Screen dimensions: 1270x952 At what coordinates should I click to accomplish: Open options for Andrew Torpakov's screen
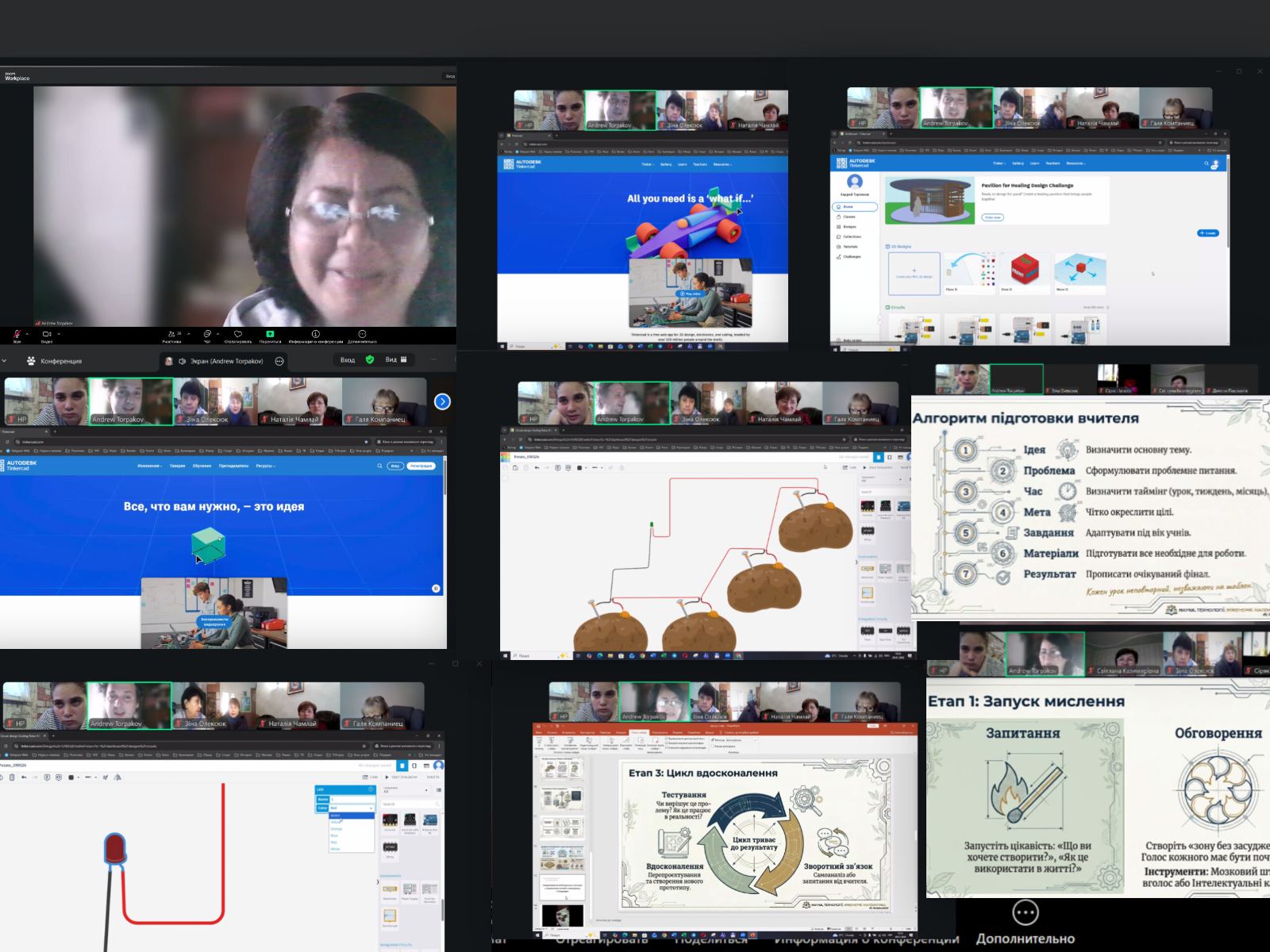pyautogui.click(x=279, y=361)
